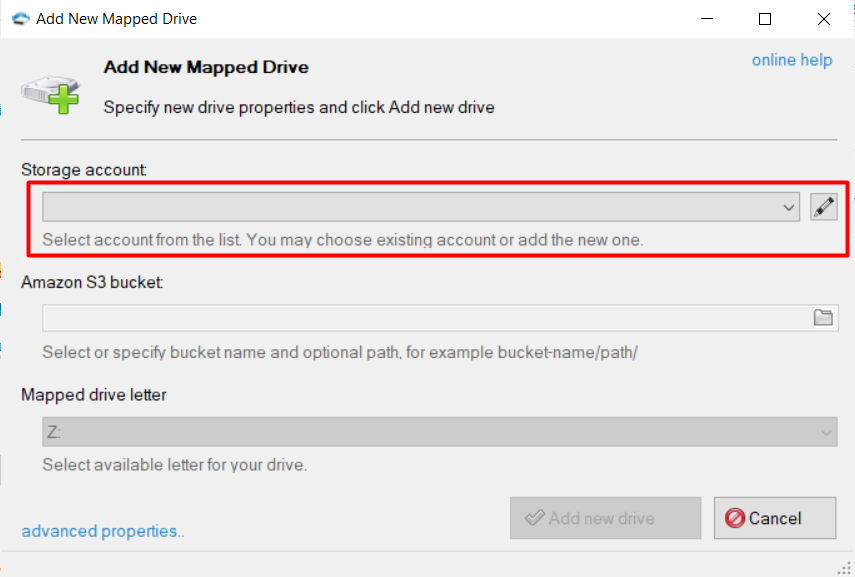This screenshot has height=577, width=855.
Task: Click the 'Select account from the list' hint
Action: [343, 239]
